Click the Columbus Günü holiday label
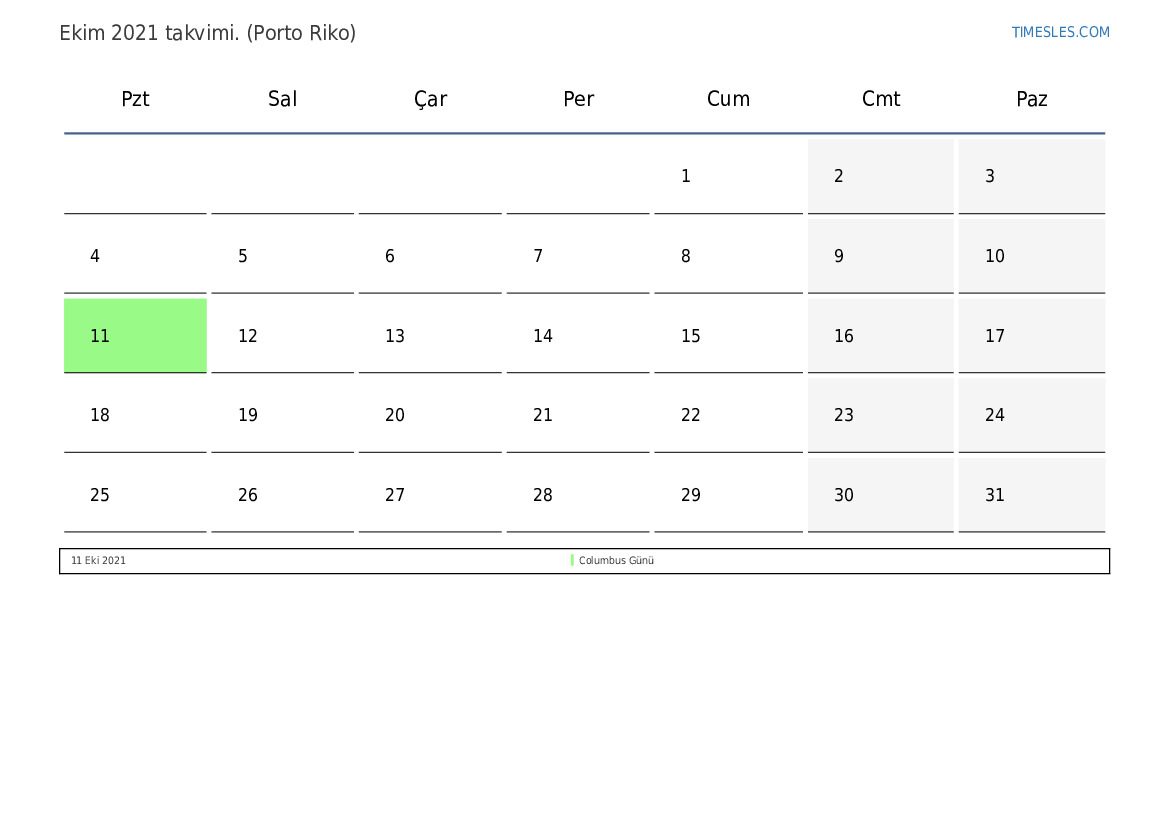This screenshot has height=827, width=1169. (x=616, y=560)
